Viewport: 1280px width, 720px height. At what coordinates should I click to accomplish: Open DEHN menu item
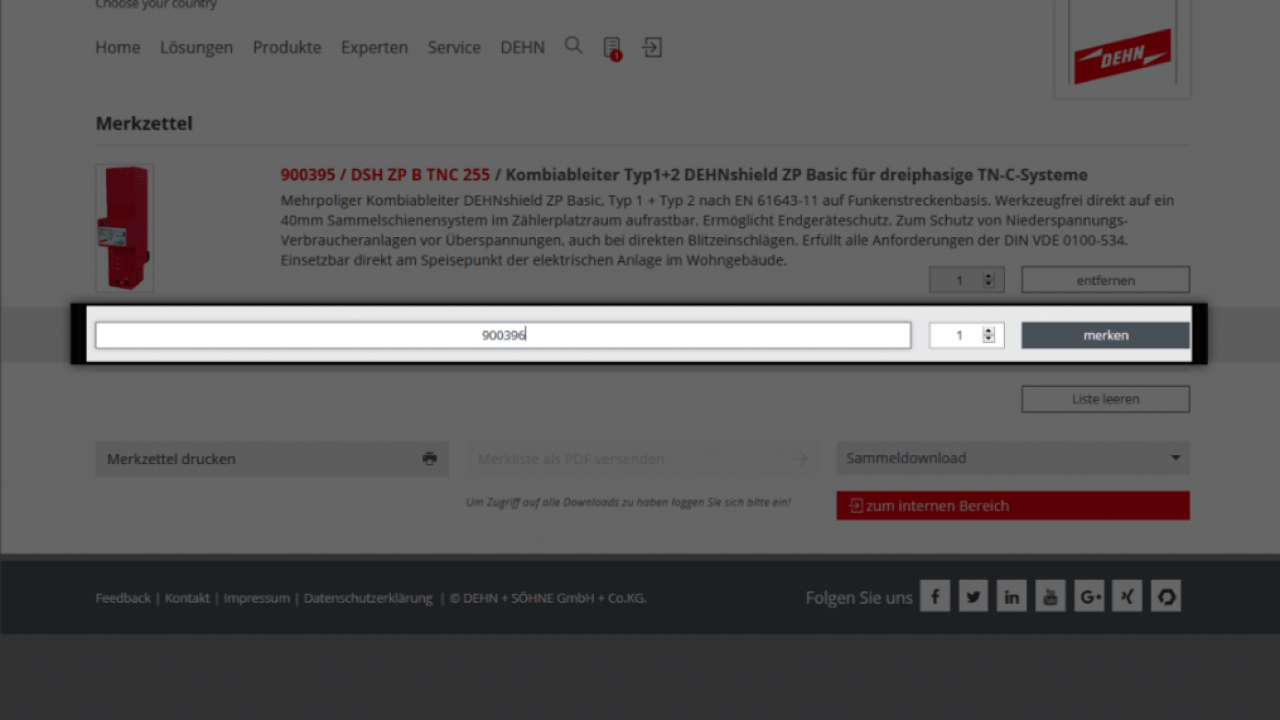tap(522, 47)
